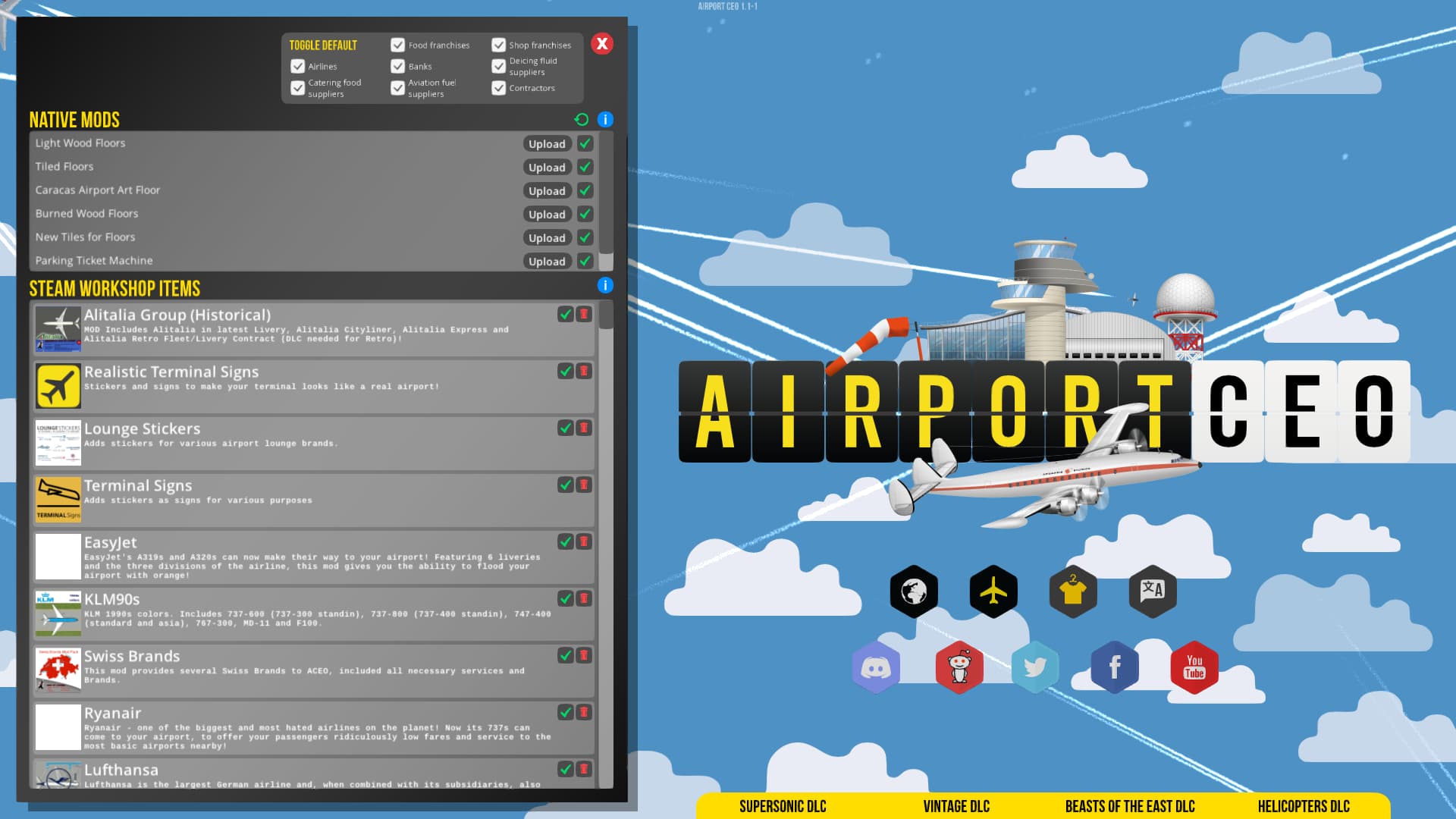Open the Discord link icon

[x=876, y=667]
